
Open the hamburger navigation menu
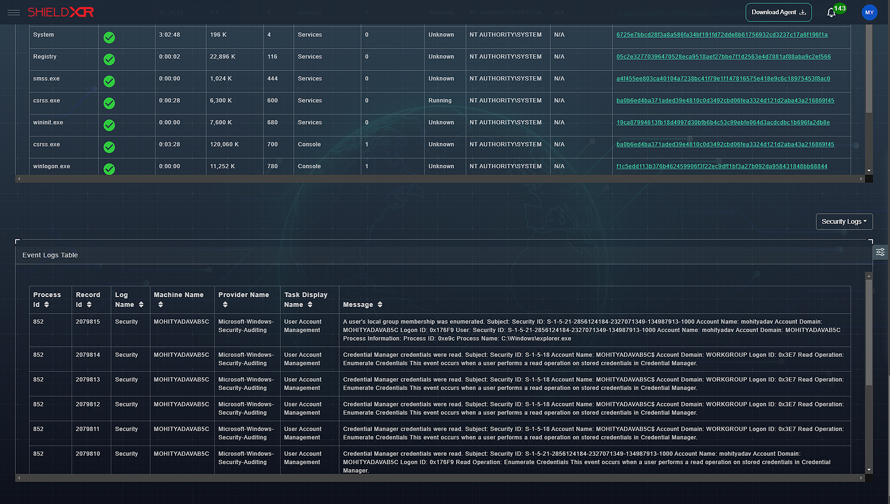[14, 12]
